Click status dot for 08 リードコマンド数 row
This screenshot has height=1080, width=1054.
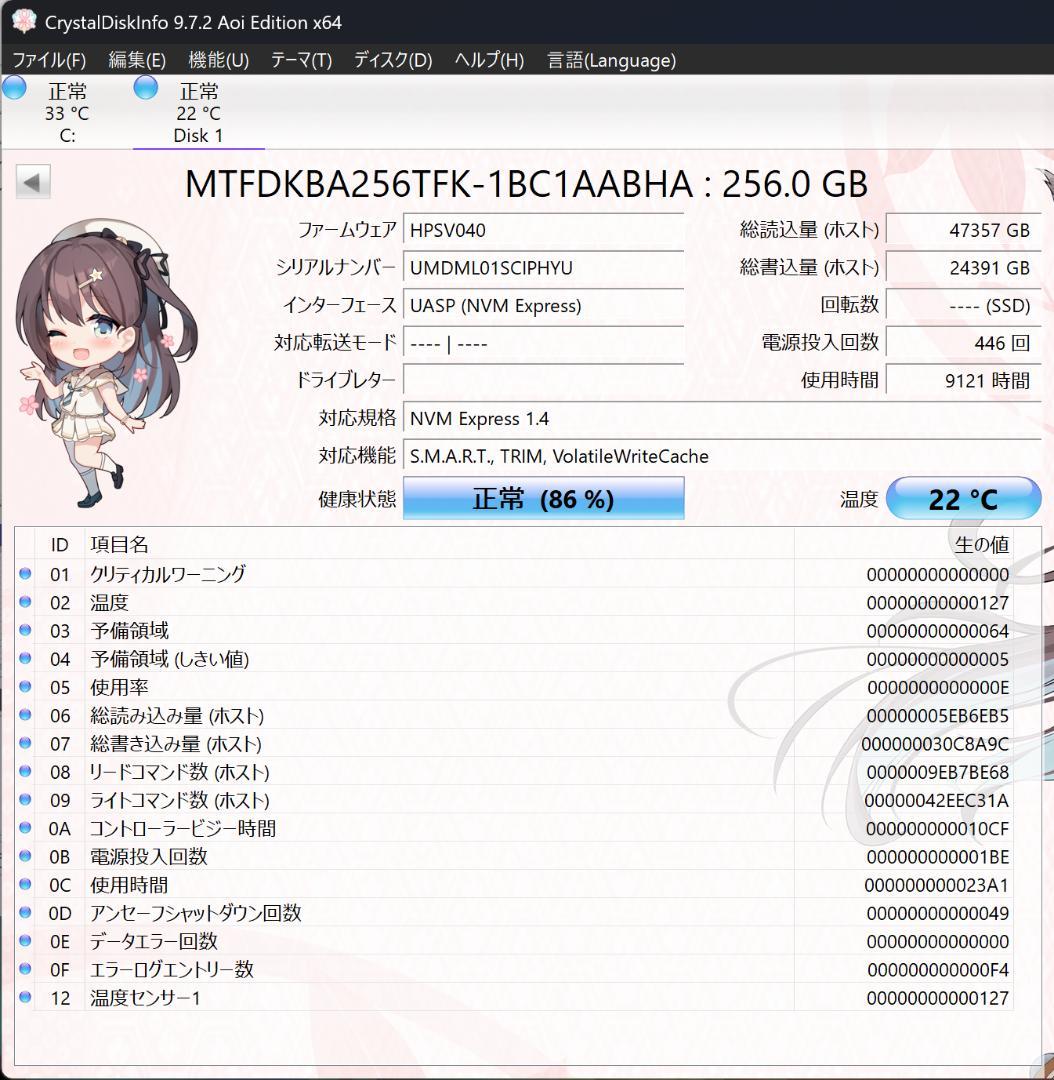coord(25,771)
